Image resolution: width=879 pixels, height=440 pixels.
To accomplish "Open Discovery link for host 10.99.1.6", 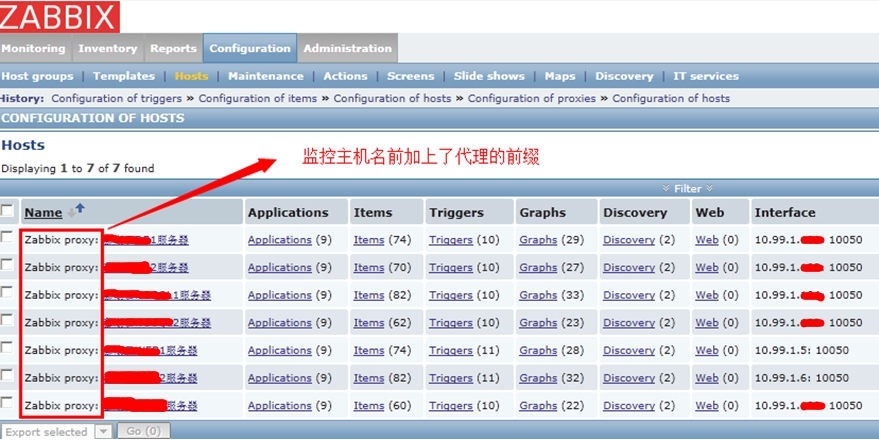I will [629, 378].
